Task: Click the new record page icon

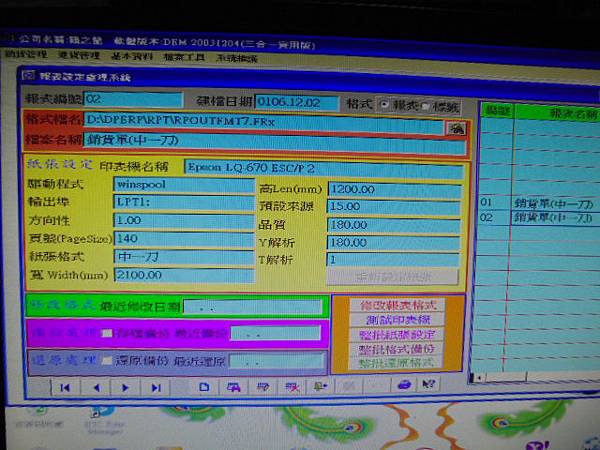Action: 204,387
